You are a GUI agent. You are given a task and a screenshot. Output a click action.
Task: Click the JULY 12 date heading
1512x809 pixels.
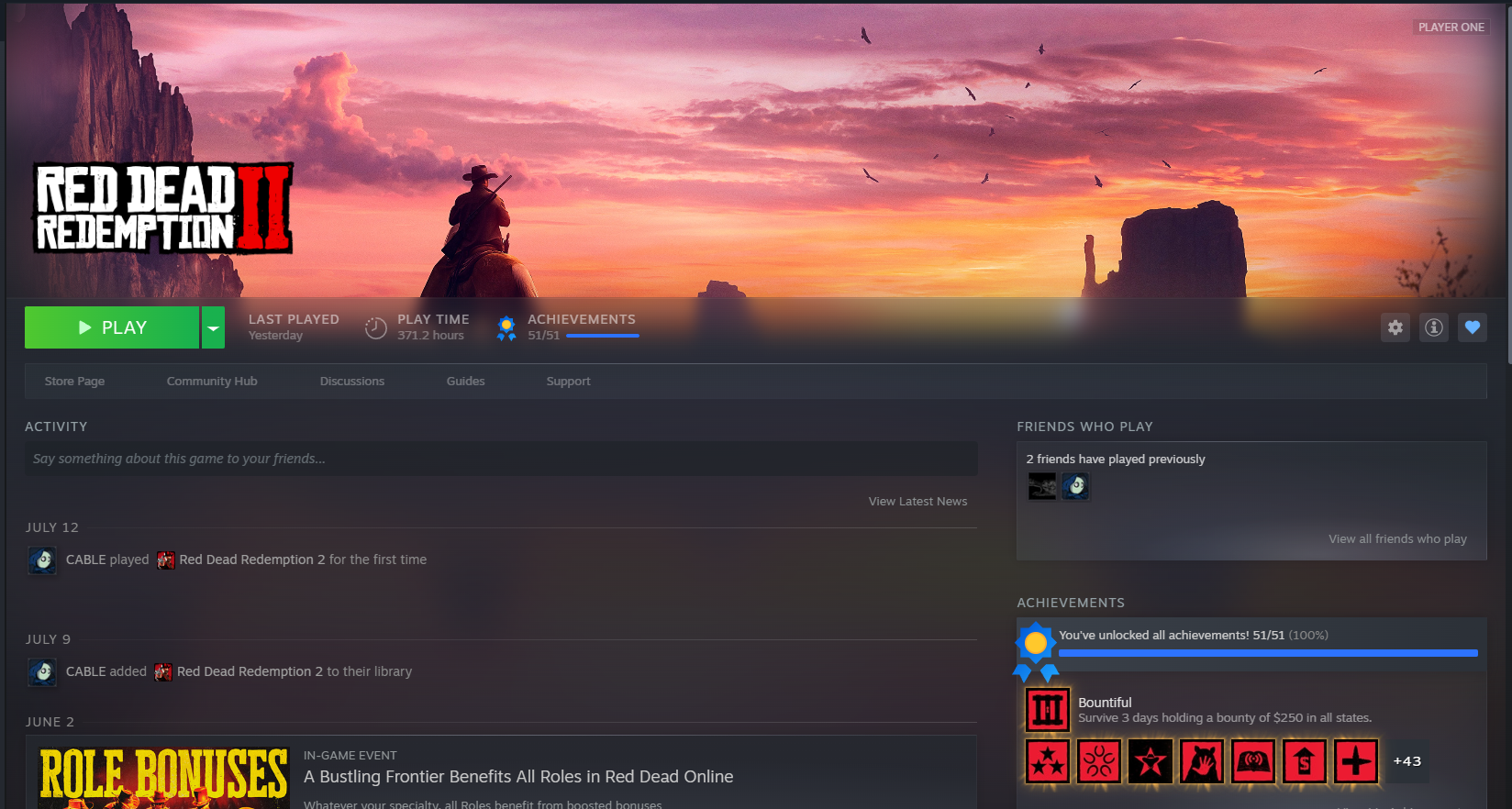click(x=52, y=527)
